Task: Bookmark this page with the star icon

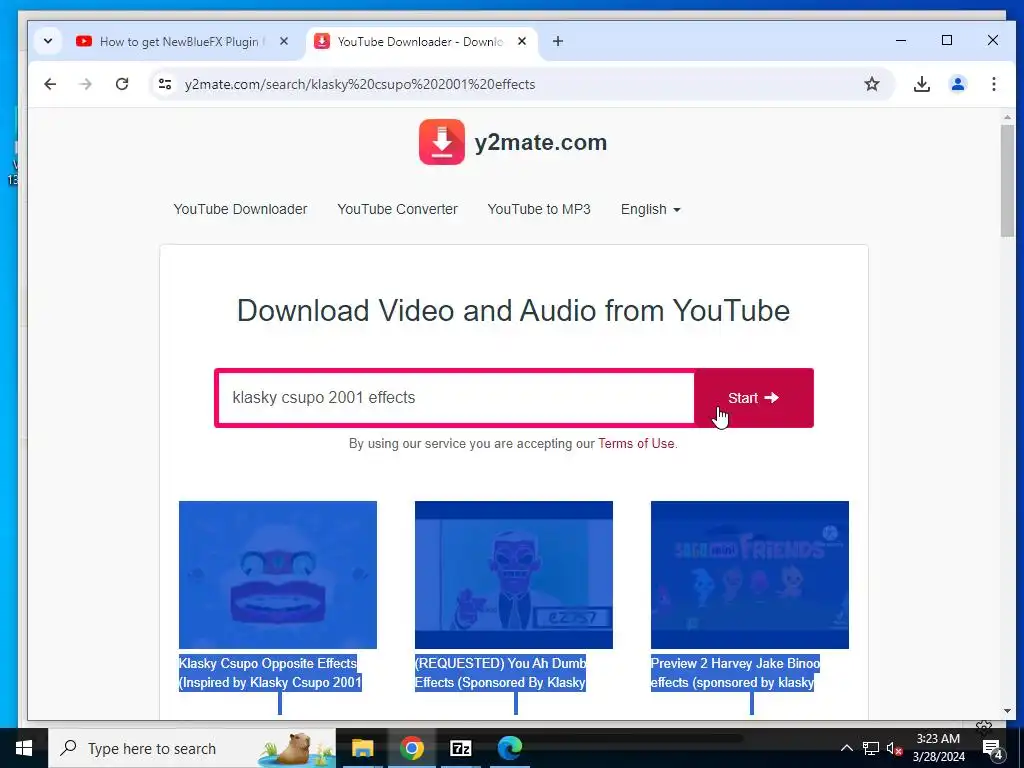Action: point(872,84)
